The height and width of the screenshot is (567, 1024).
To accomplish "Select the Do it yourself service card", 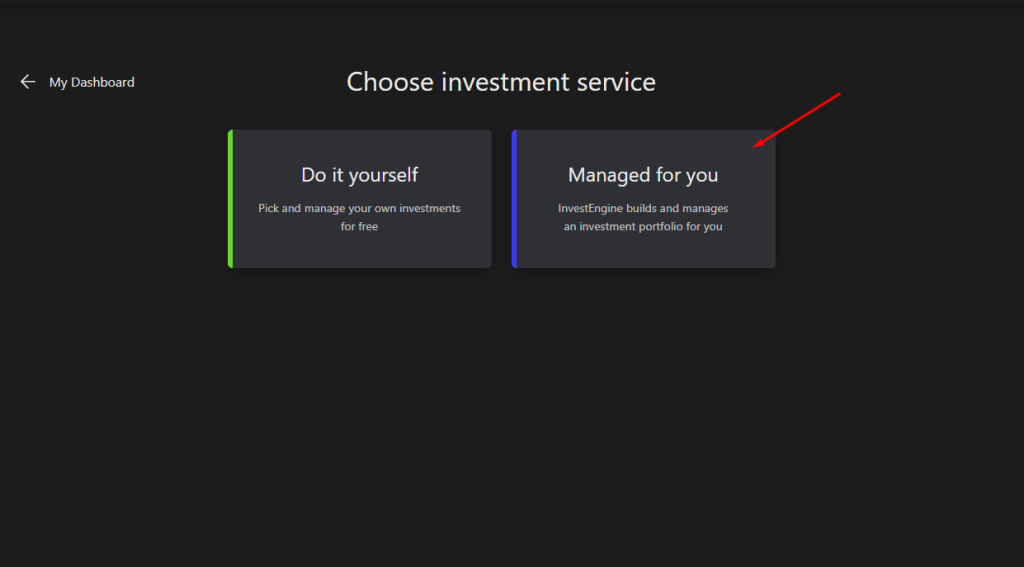I will [360, 199].
